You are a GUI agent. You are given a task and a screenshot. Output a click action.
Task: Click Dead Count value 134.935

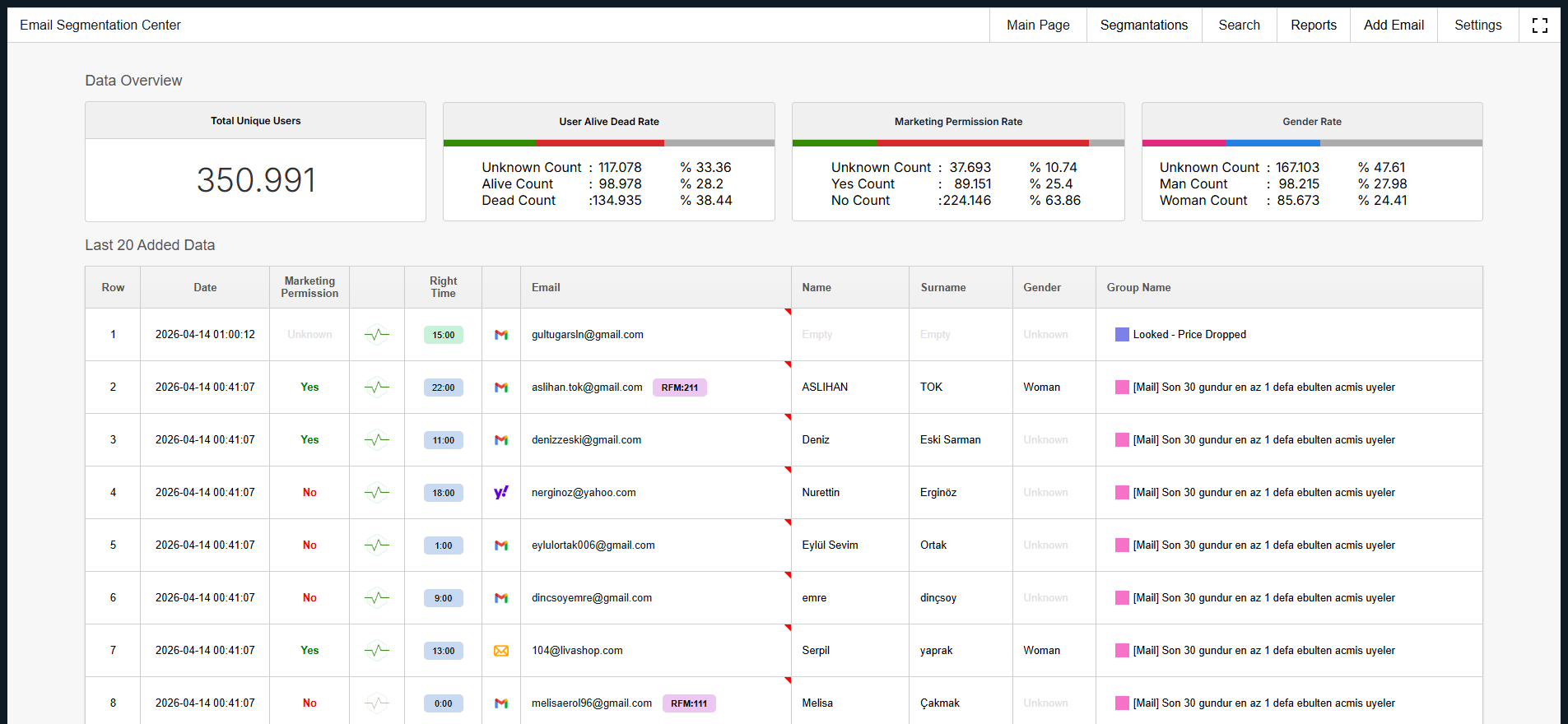click(x=618, y=201)
